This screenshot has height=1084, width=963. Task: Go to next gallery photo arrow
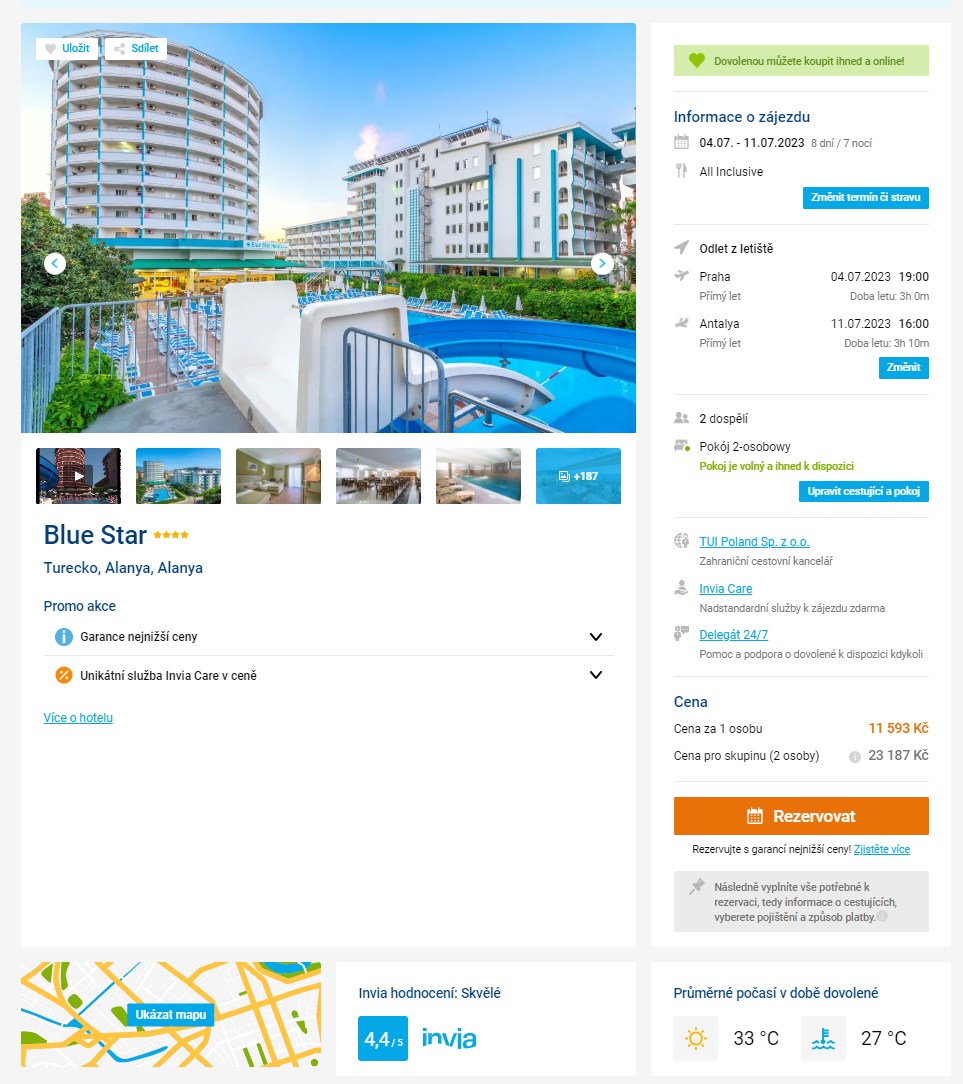tap(602, 263)
